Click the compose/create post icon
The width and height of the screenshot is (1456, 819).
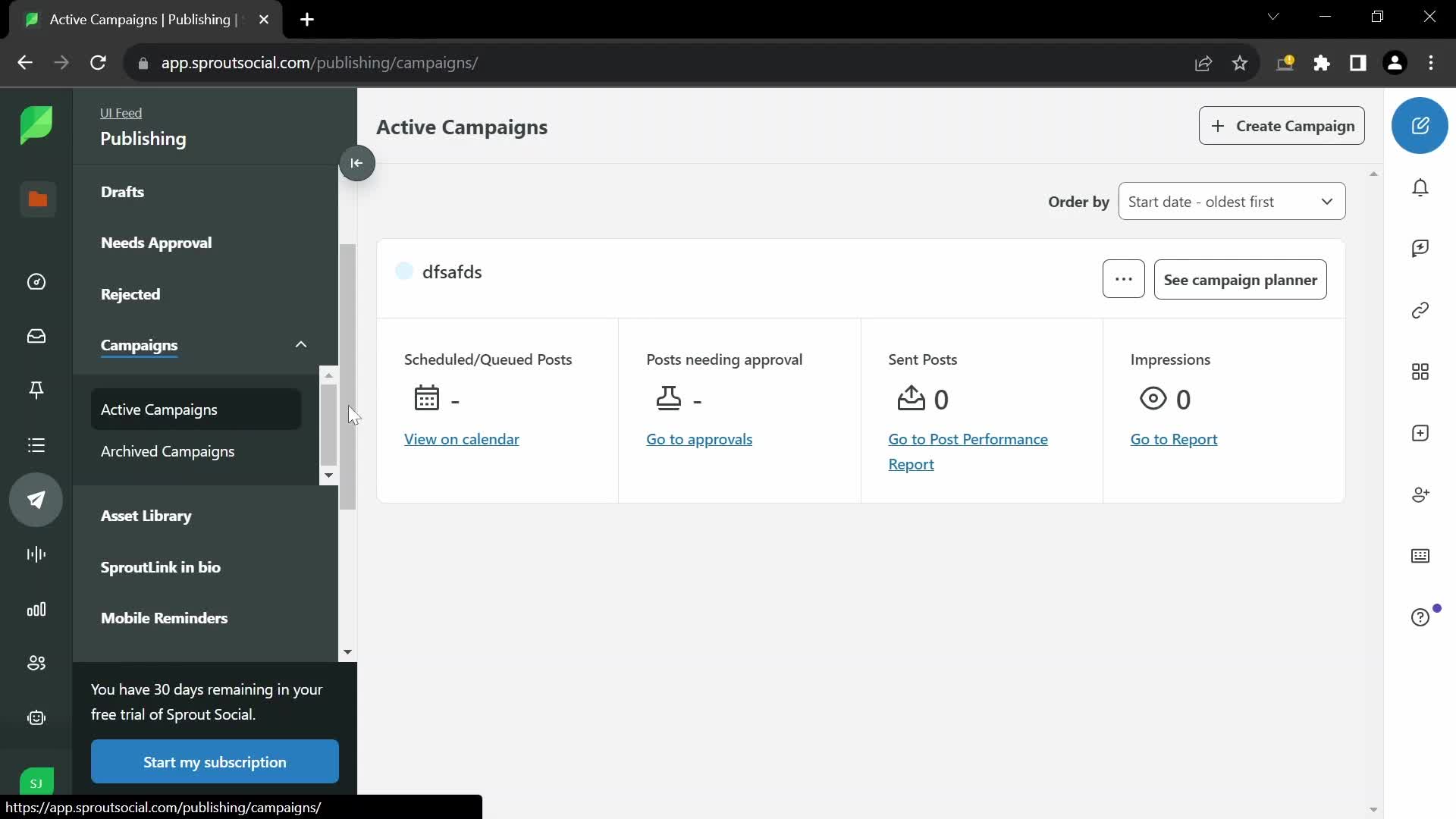coord(1422,125)
